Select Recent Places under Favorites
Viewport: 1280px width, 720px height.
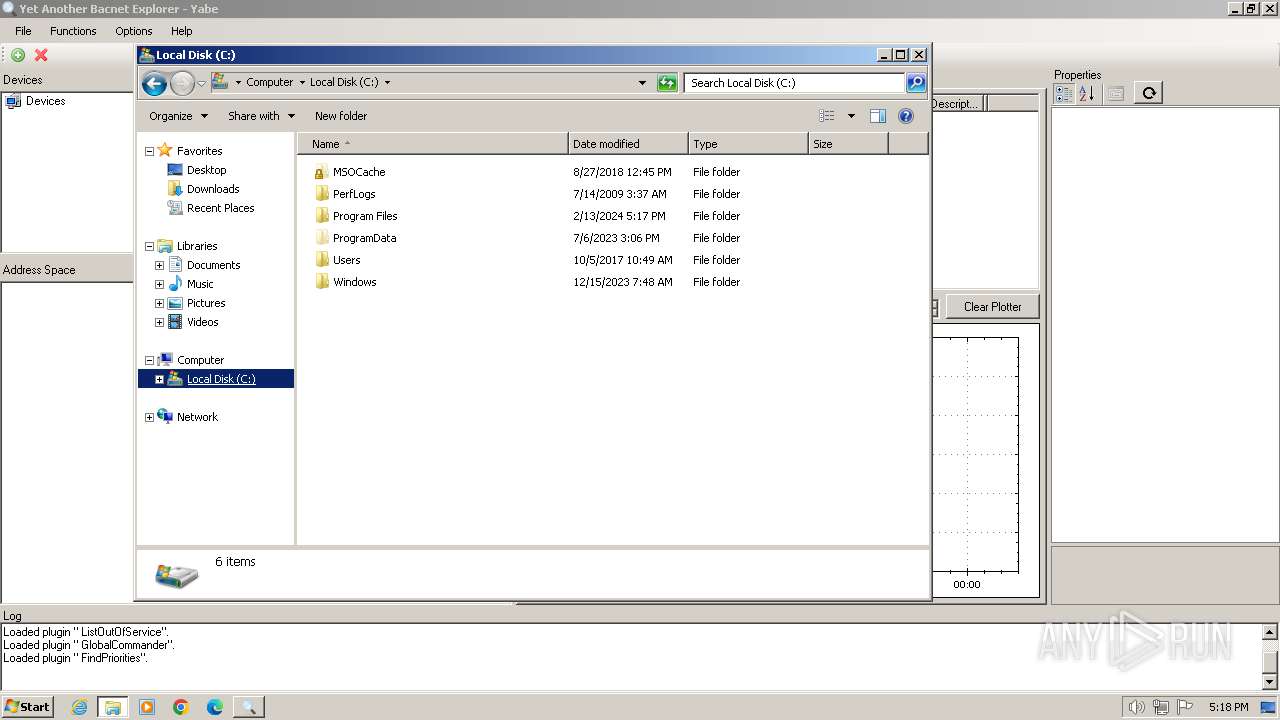(x=220, y=208)
